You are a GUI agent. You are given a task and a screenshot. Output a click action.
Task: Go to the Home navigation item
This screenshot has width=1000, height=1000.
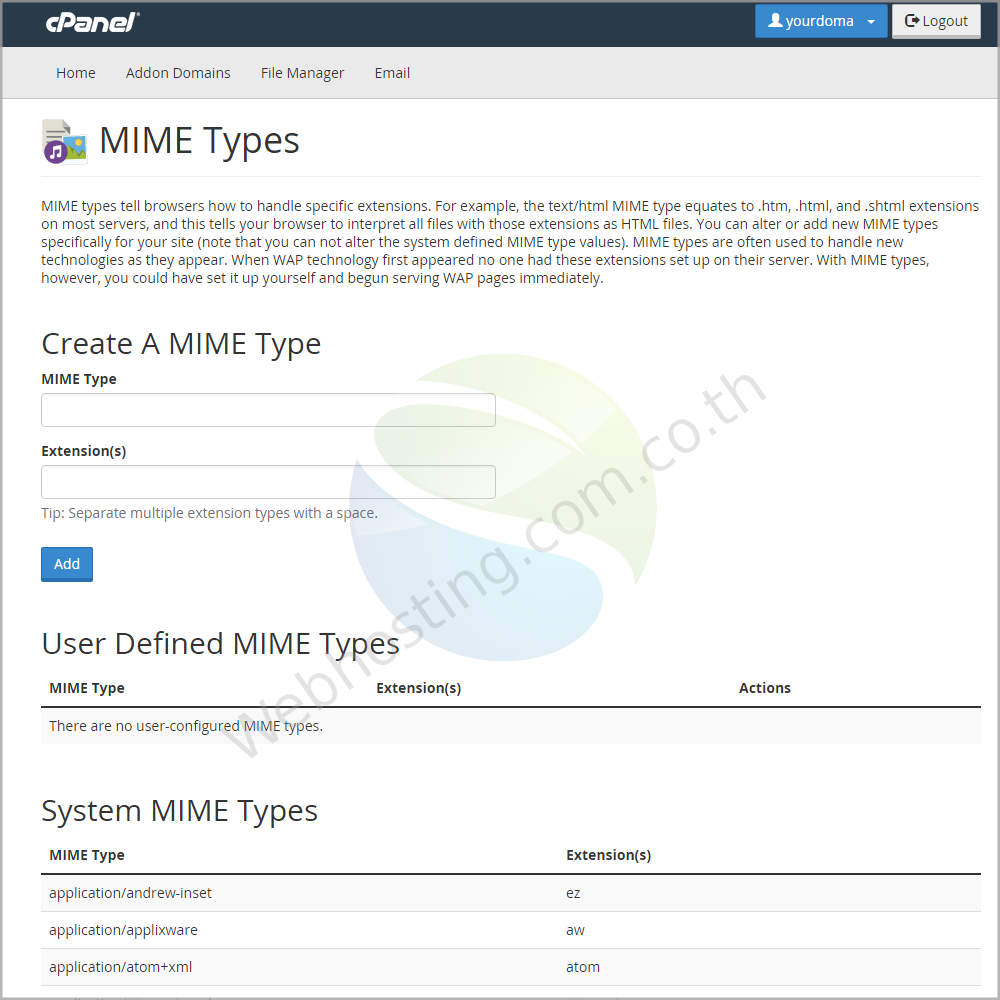tap(76, 72)
